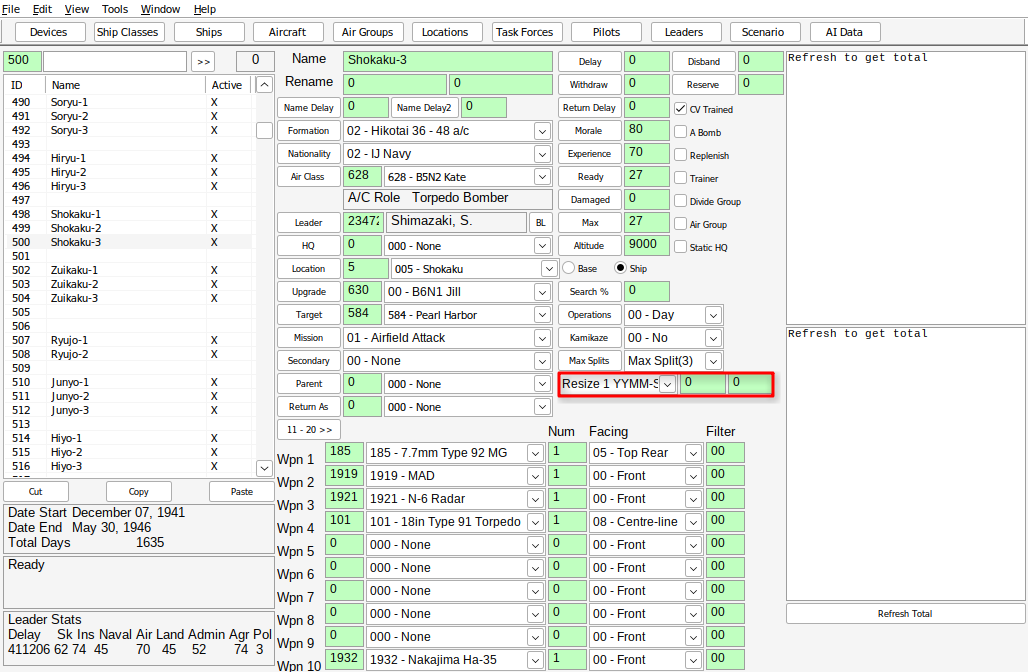1028x672 pixels.
Task: Expand the Max Split(3) dropdown
Action: coord(713,361)
